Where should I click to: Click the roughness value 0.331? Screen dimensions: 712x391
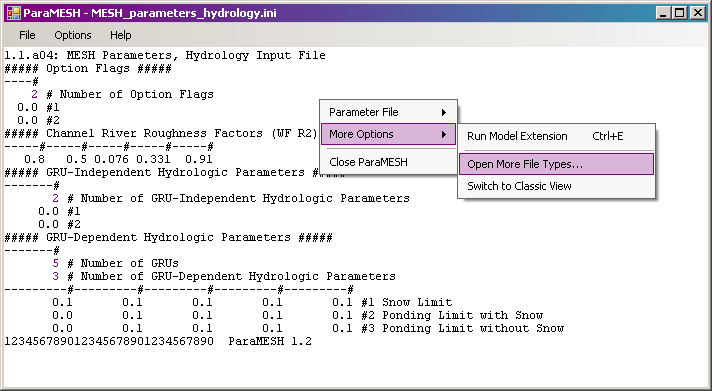point(153,159)
